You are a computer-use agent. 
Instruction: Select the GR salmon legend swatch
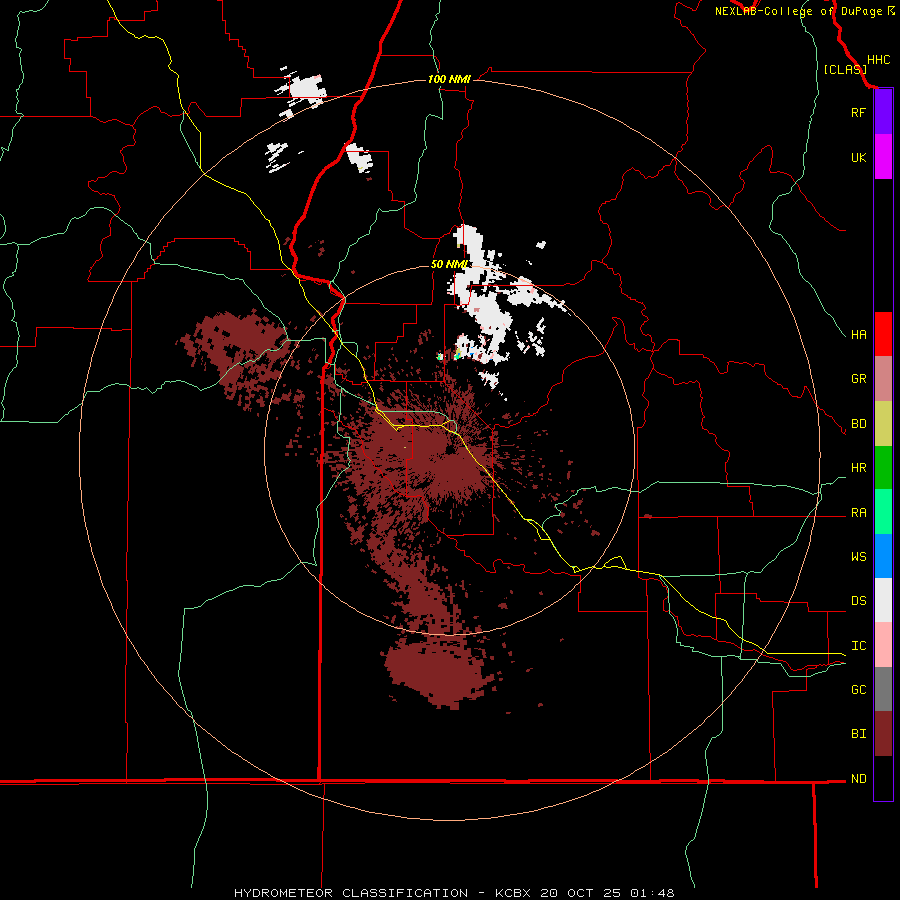(883, 379)
